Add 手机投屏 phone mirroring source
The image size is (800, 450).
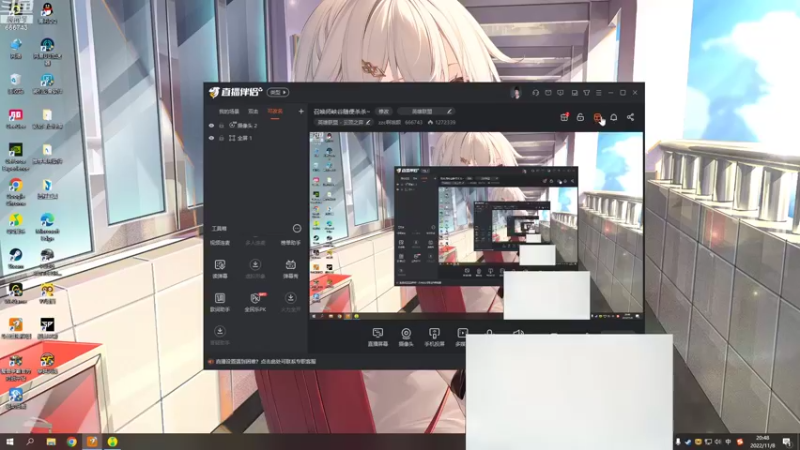click(434, 337)
